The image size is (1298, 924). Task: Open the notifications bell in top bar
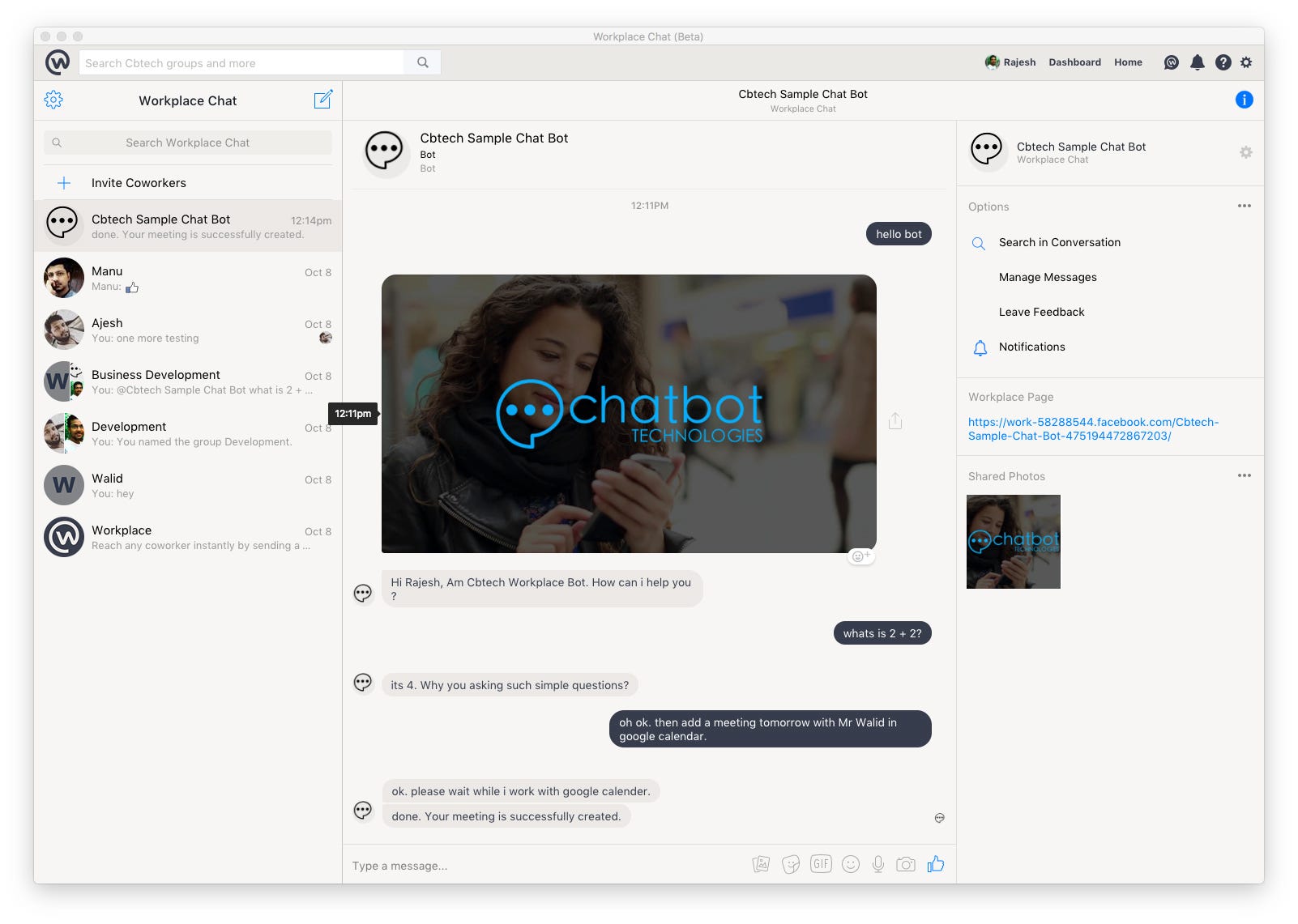1197,62
